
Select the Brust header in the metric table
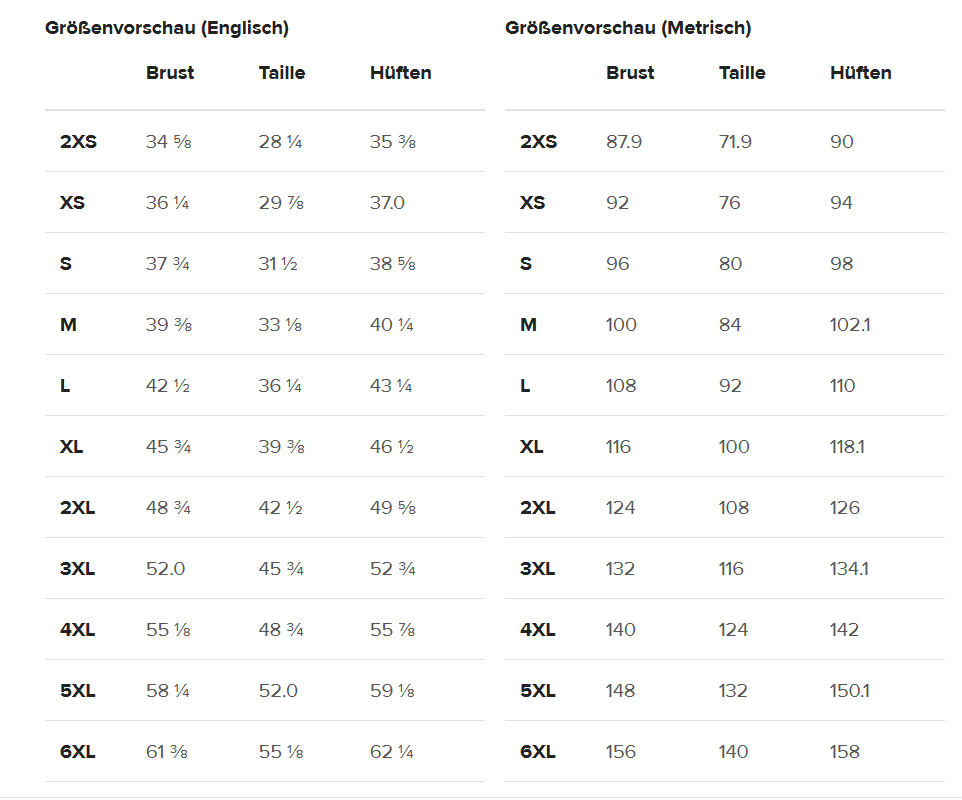630,73
